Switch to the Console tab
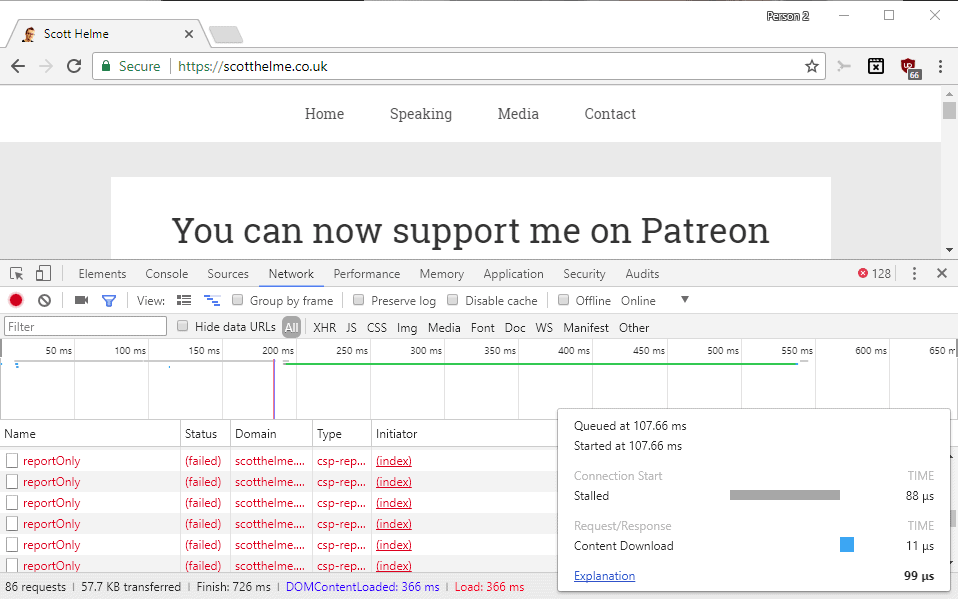The height and width of the screenshot is (599, 958). click(x=167, y=274)
